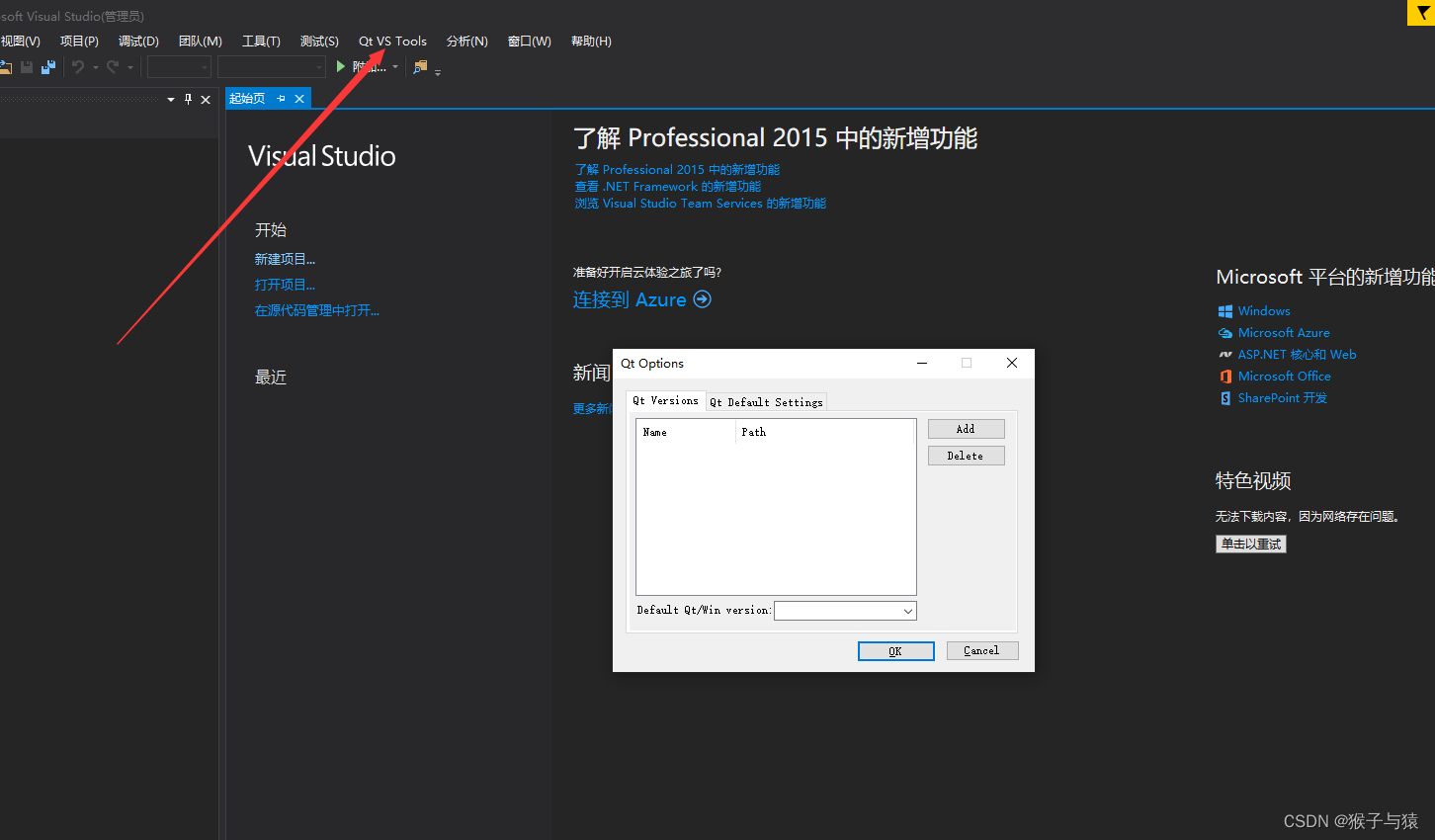Switch to the Qt Default Settings tab
Image resolution: width=1435 pixels, height=840 pixels.
tap(766, 401)
